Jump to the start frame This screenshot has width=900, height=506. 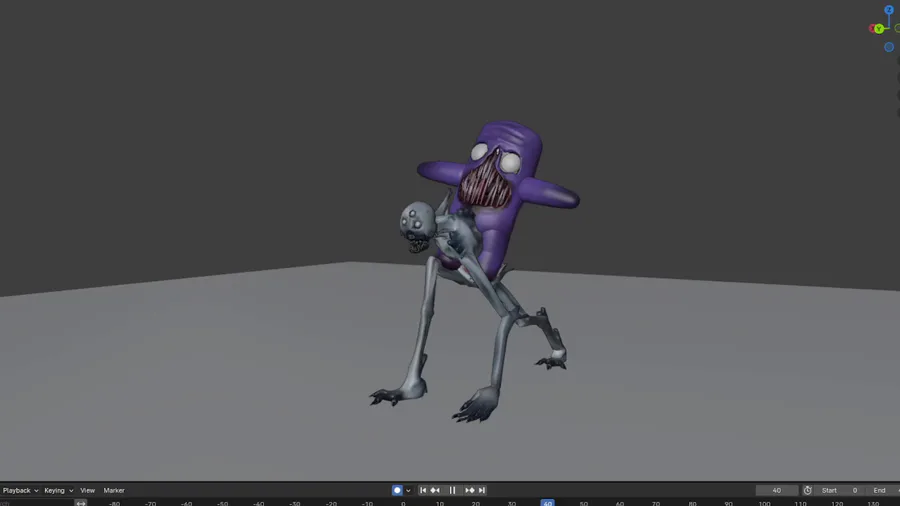[423, 491]
